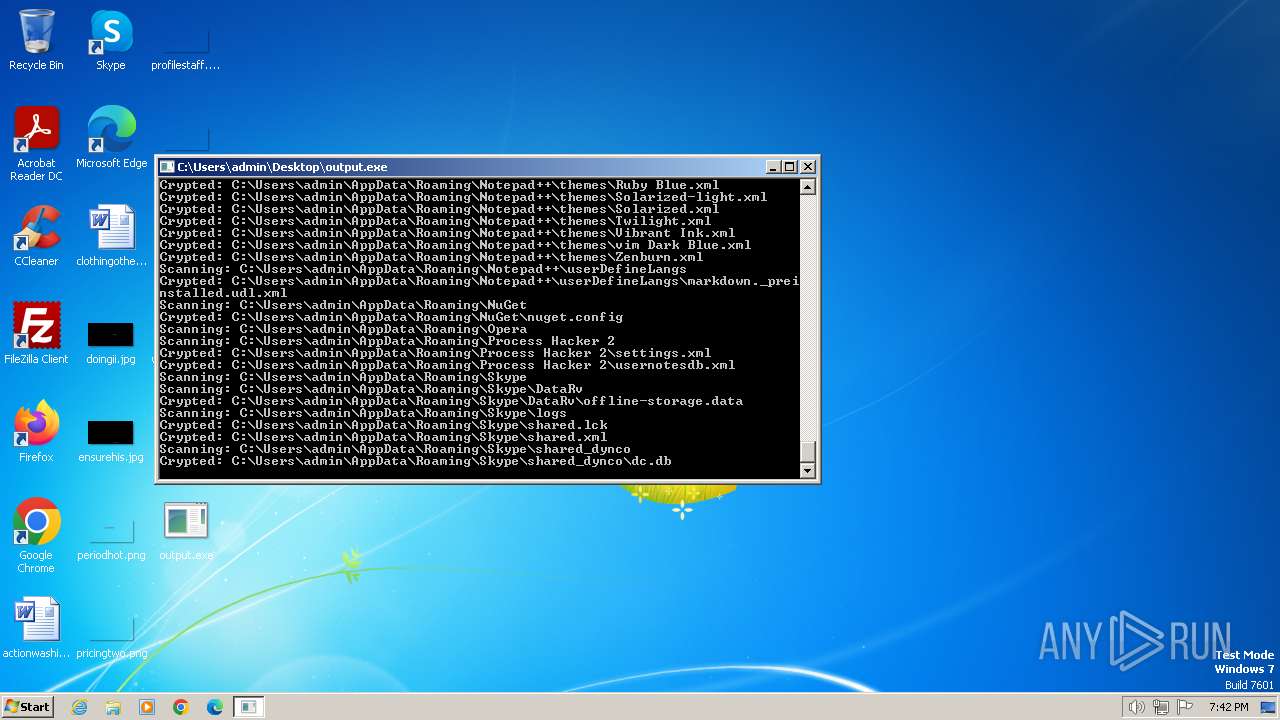
Task: Minimize the output.exe console window
Action: [772, 167]
